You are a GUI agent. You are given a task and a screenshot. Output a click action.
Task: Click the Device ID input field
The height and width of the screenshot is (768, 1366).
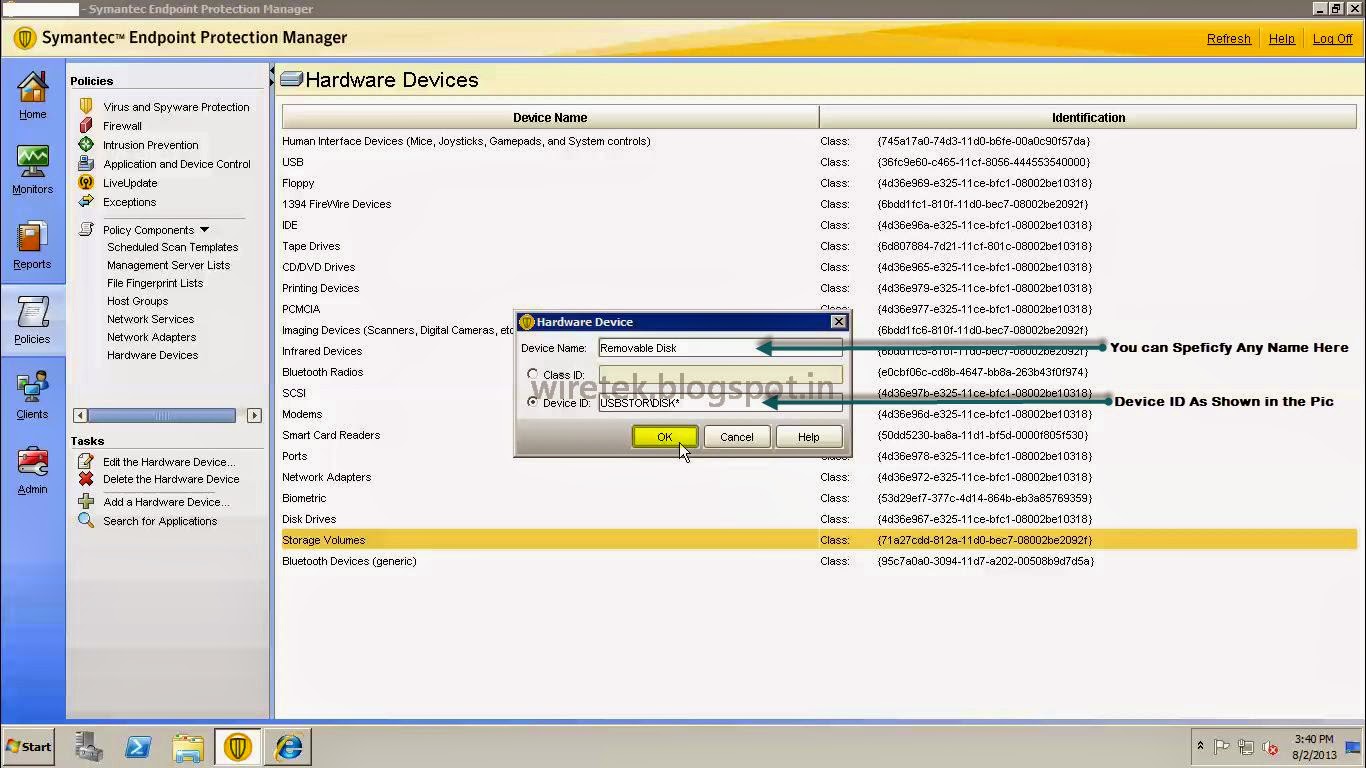[x=720, y=402]
